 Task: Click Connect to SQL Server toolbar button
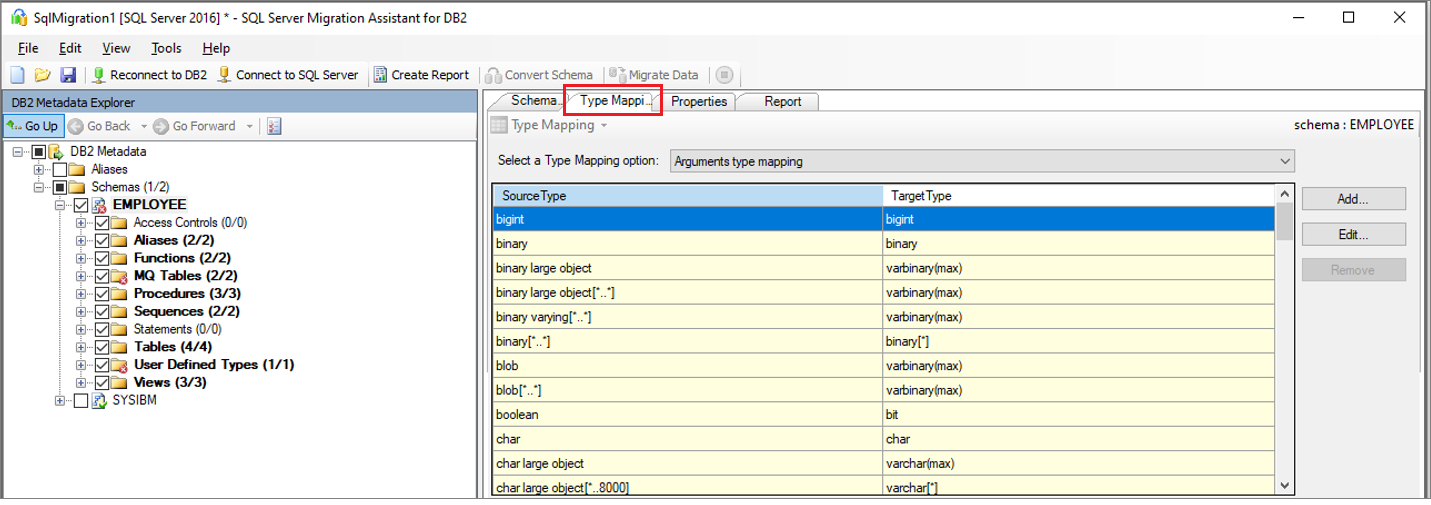pos(287,75)
